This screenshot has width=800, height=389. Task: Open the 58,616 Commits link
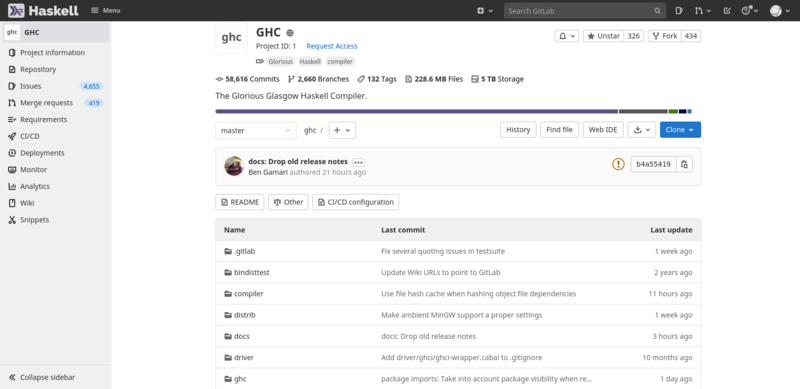click(247, 79)
